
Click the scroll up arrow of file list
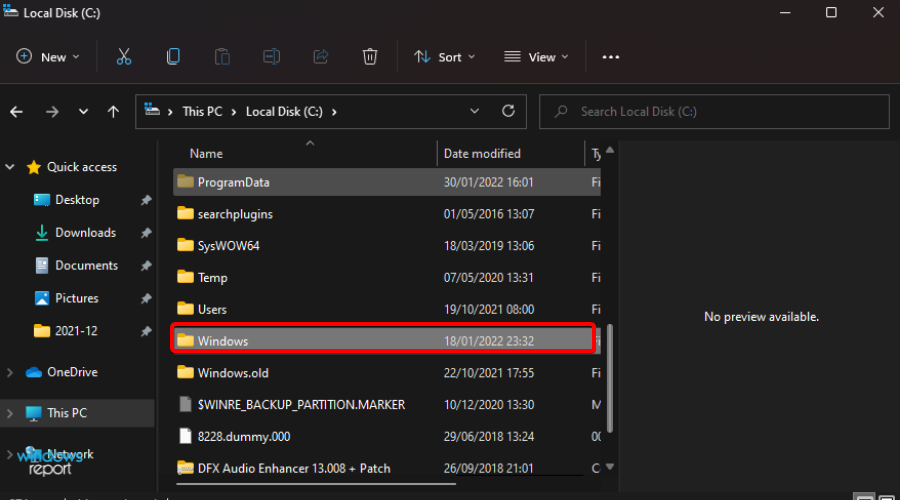tap(610, 150)
